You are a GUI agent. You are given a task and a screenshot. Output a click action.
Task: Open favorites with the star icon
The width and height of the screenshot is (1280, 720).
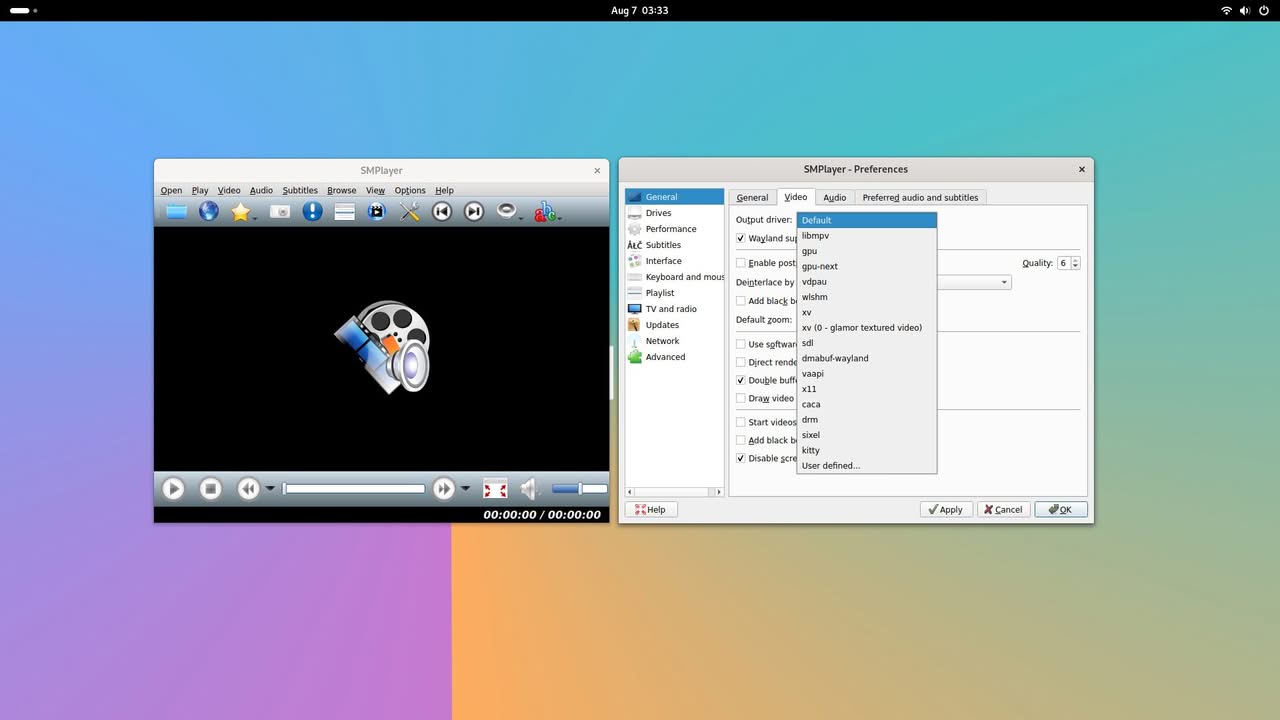tap(240, 211)
